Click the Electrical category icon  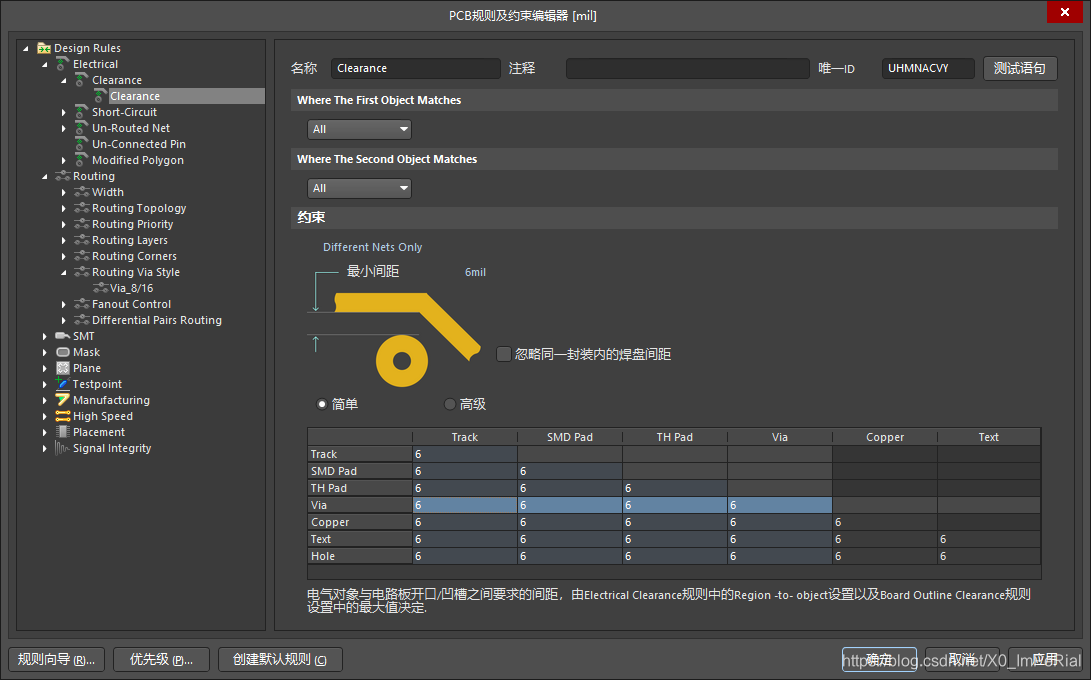63,64
